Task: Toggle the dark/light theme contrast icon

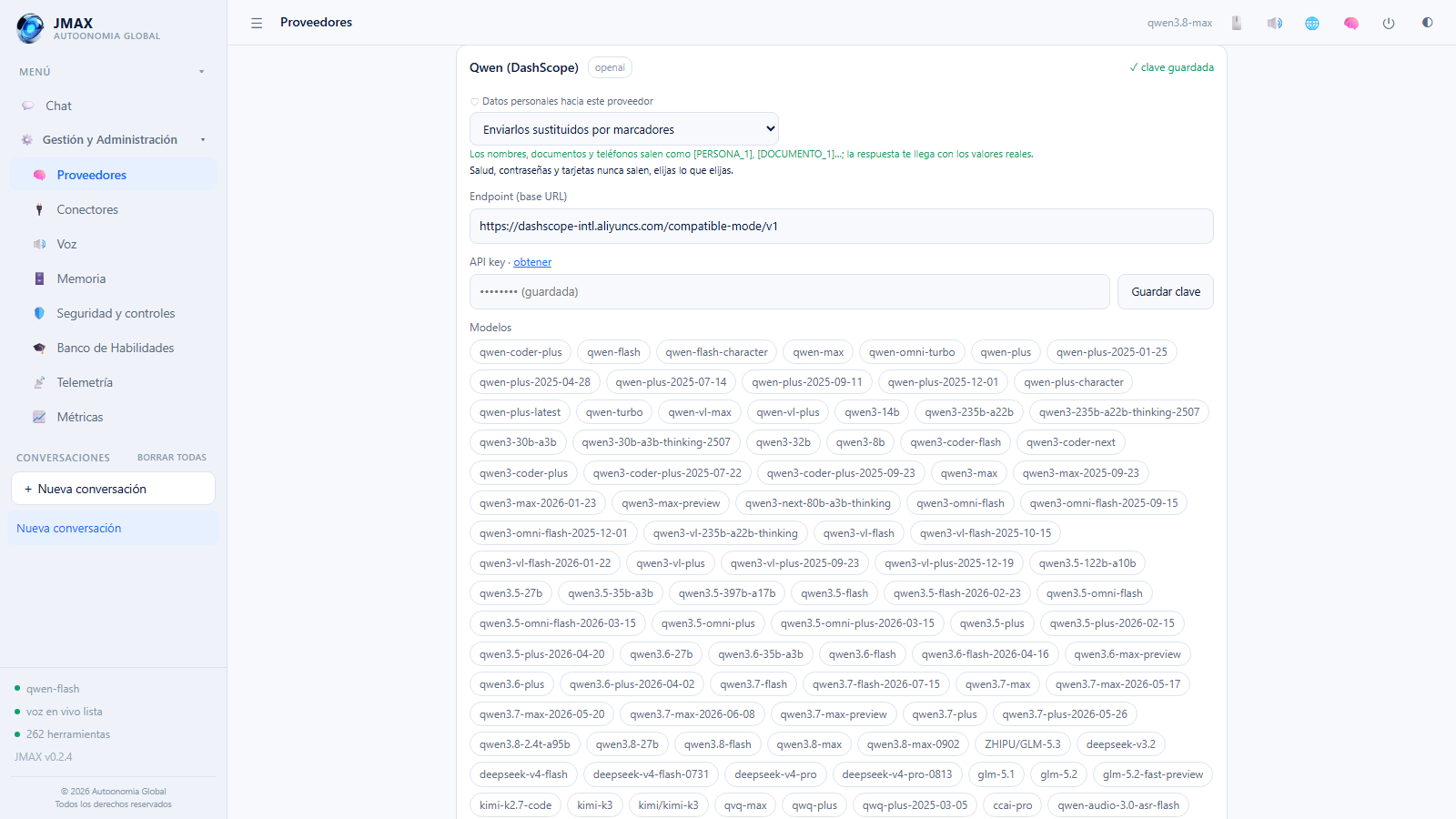Action: [x=1427, y=23]
